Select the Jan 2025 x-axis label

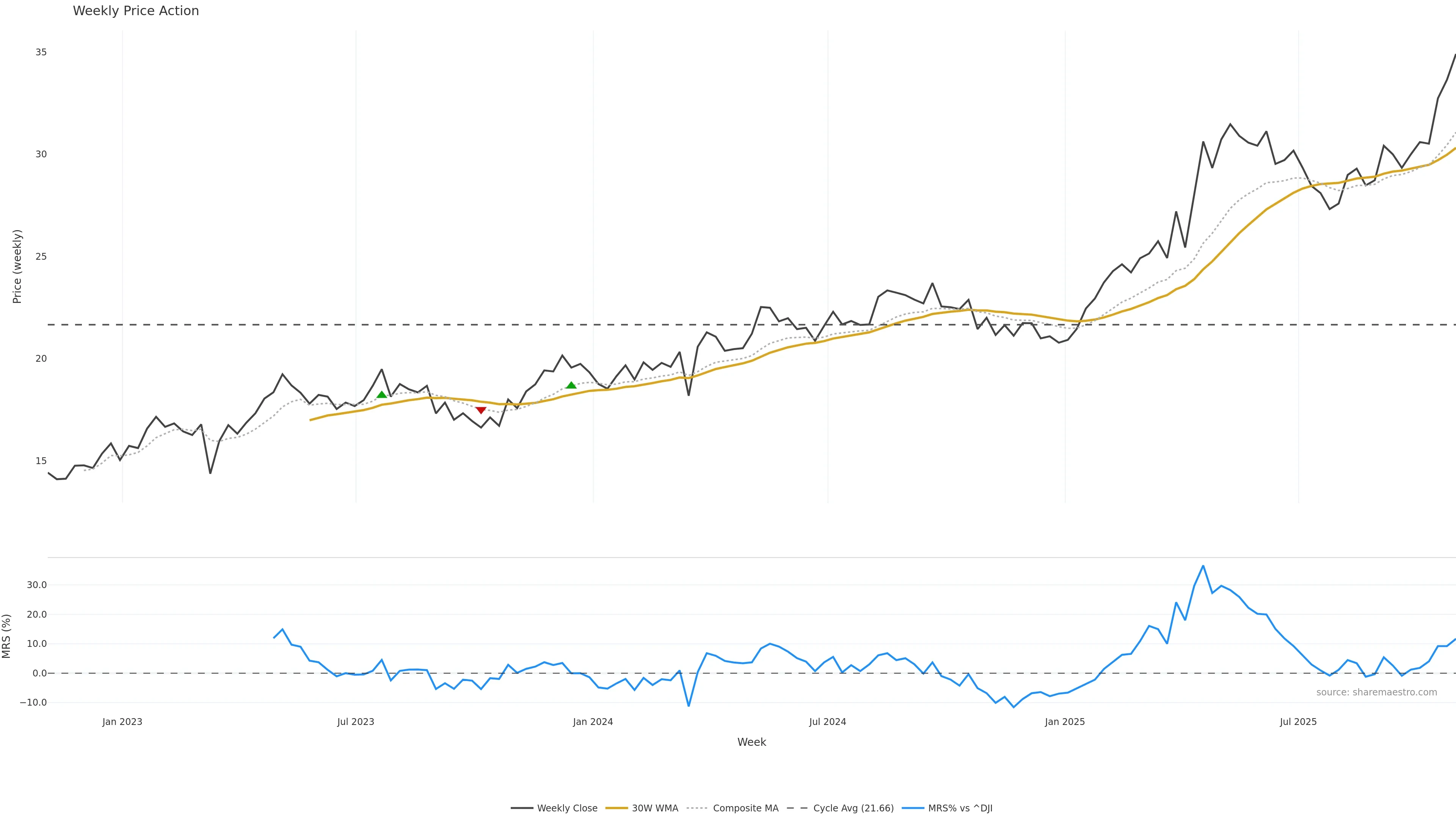[1065, 722]
